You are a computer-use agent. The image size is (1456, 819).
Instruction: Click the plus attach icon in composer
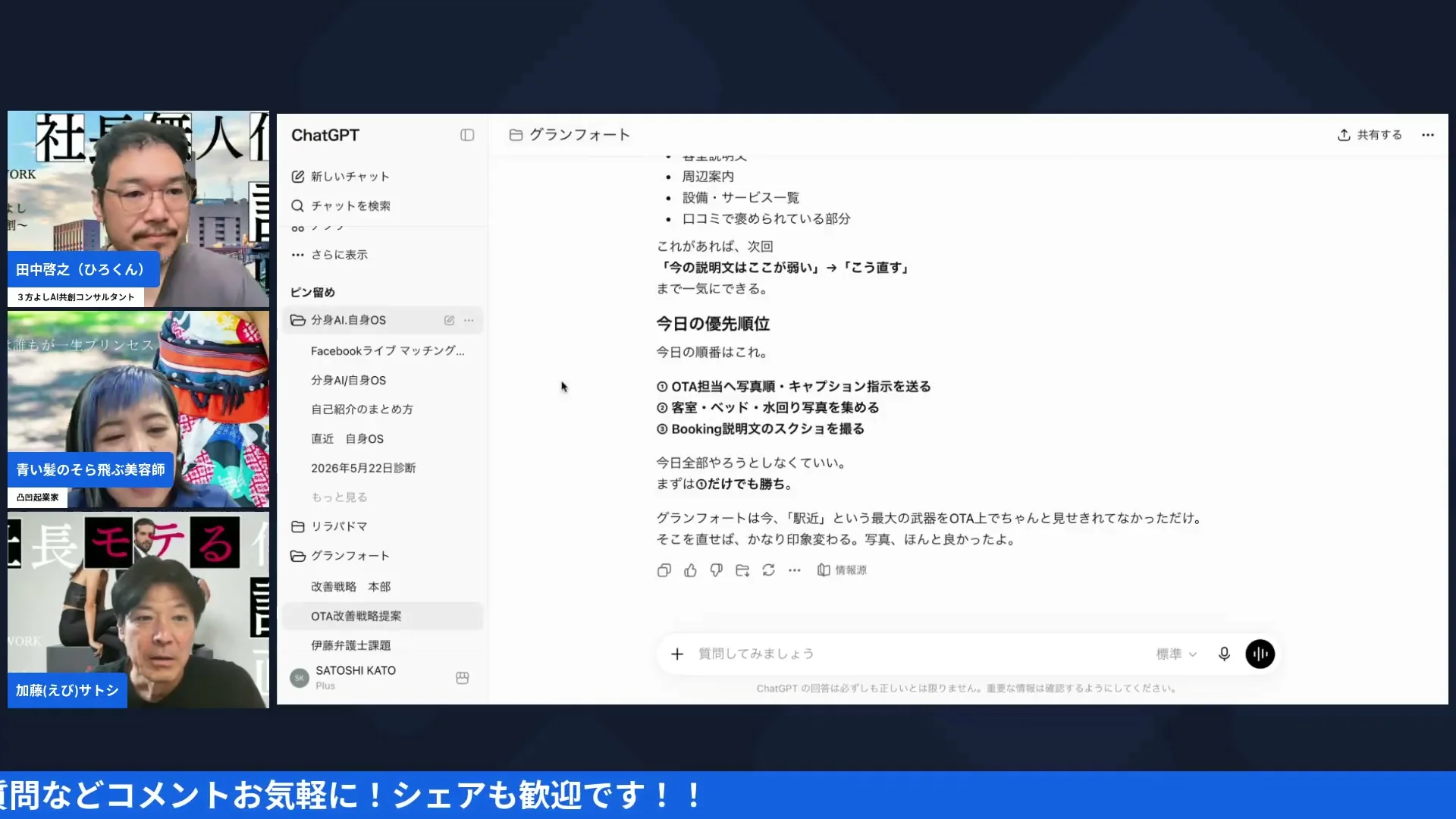click(x=677, y=654)
